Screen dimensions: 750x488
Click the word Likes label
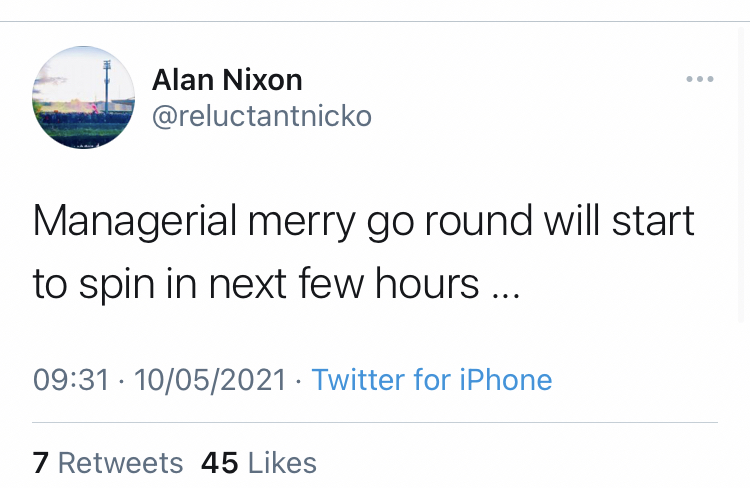pos(282,463)
